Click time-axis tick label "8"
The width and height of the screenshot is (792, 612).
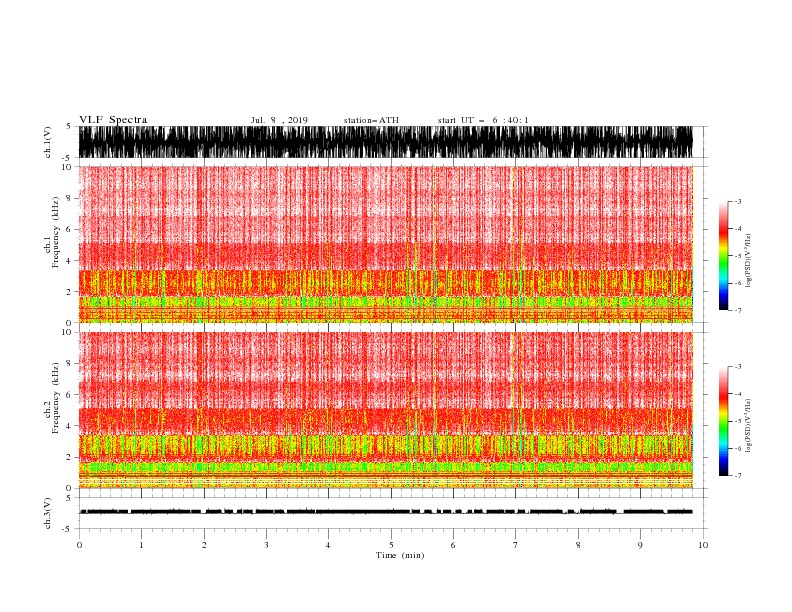[578, 545]
